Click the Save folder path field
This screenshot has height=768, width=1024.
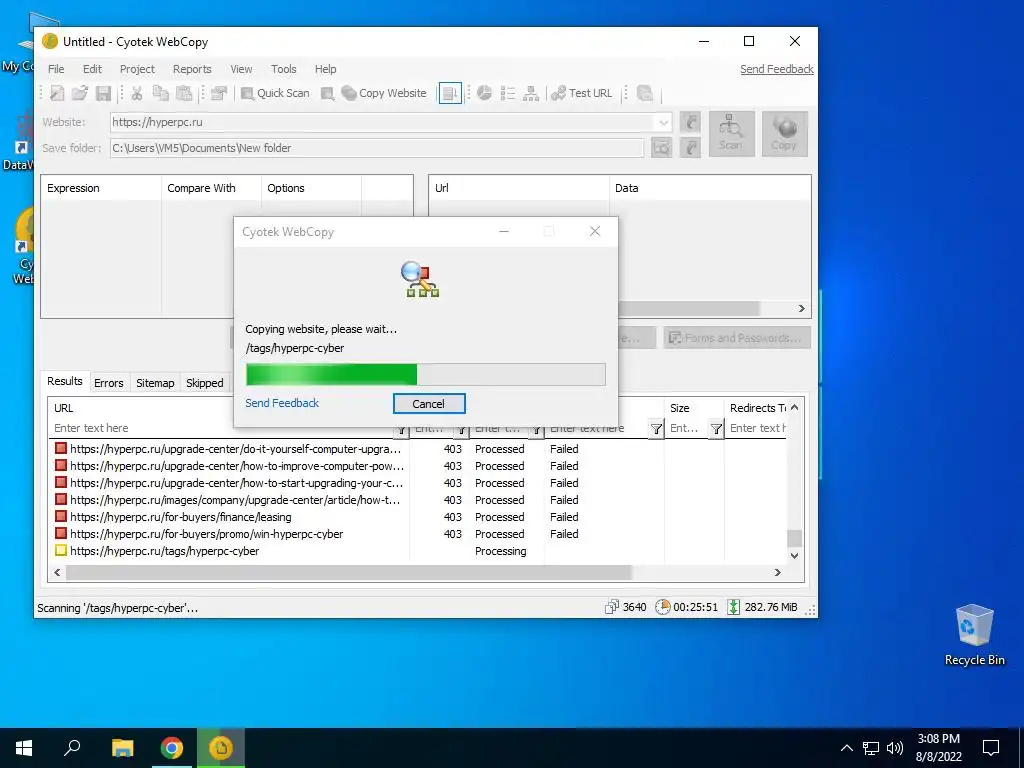pyautogui.click(x=377, y=148)
